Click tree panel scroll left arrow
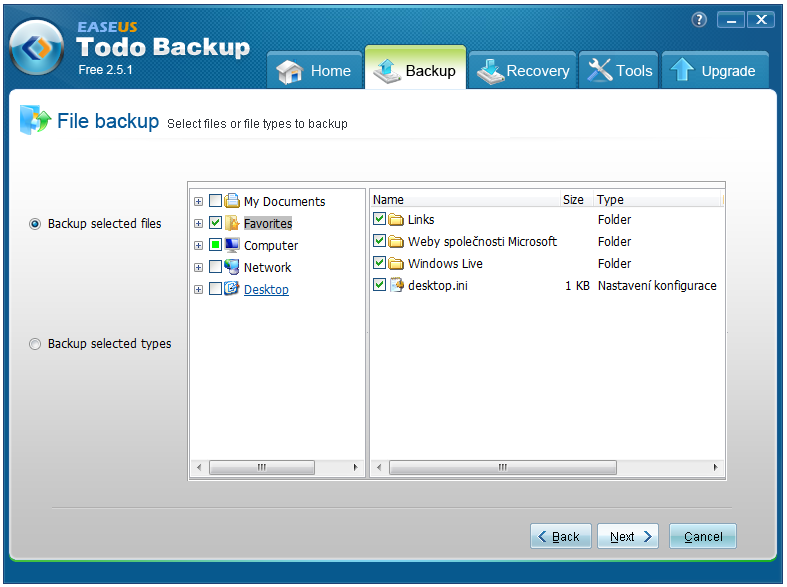The height and width of the screenshot is (587, 787). (x=199, y=467)
